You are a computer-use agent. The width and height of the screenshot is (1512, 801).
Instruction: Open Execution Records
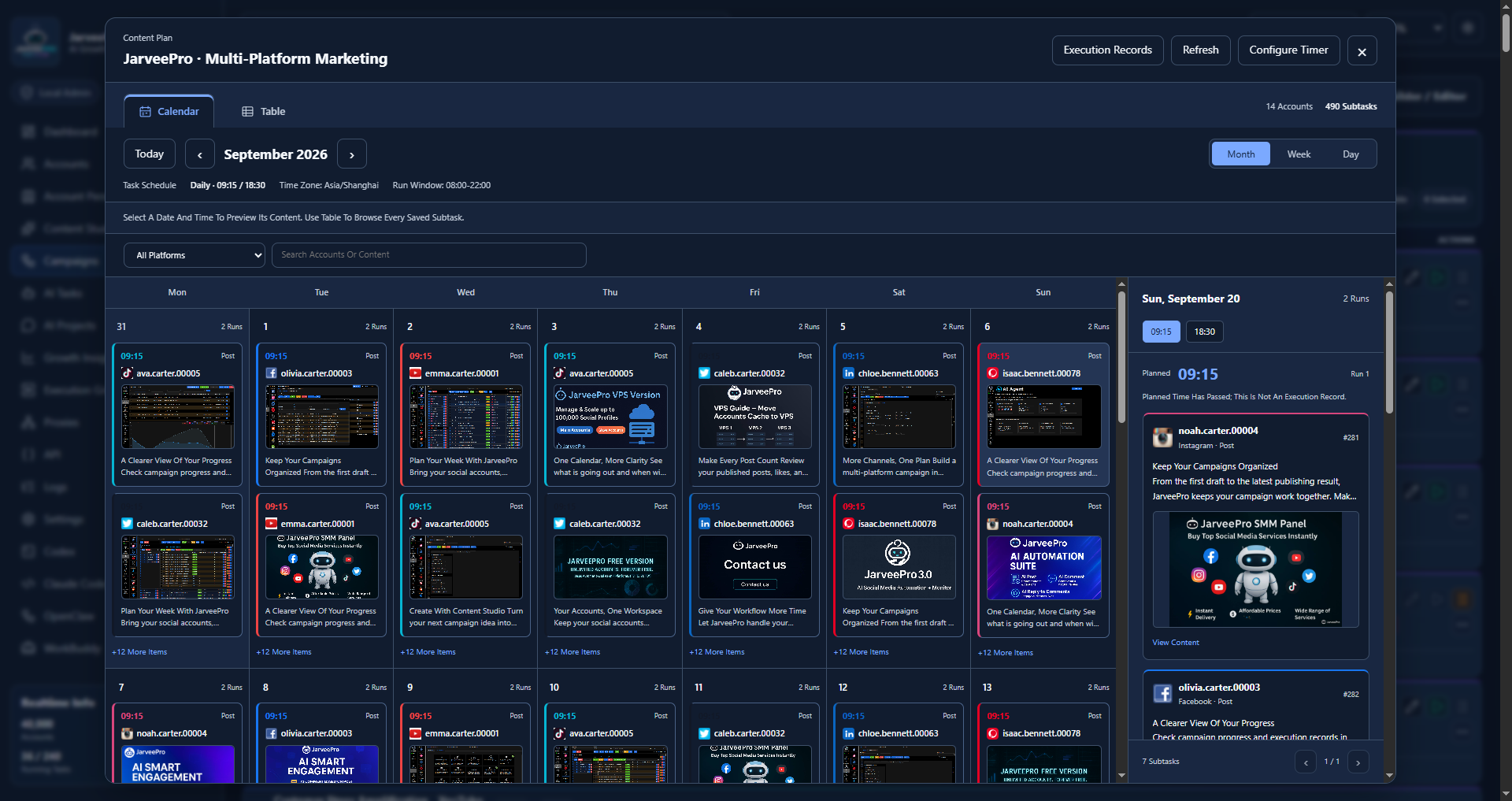[x=1107, y=50]
